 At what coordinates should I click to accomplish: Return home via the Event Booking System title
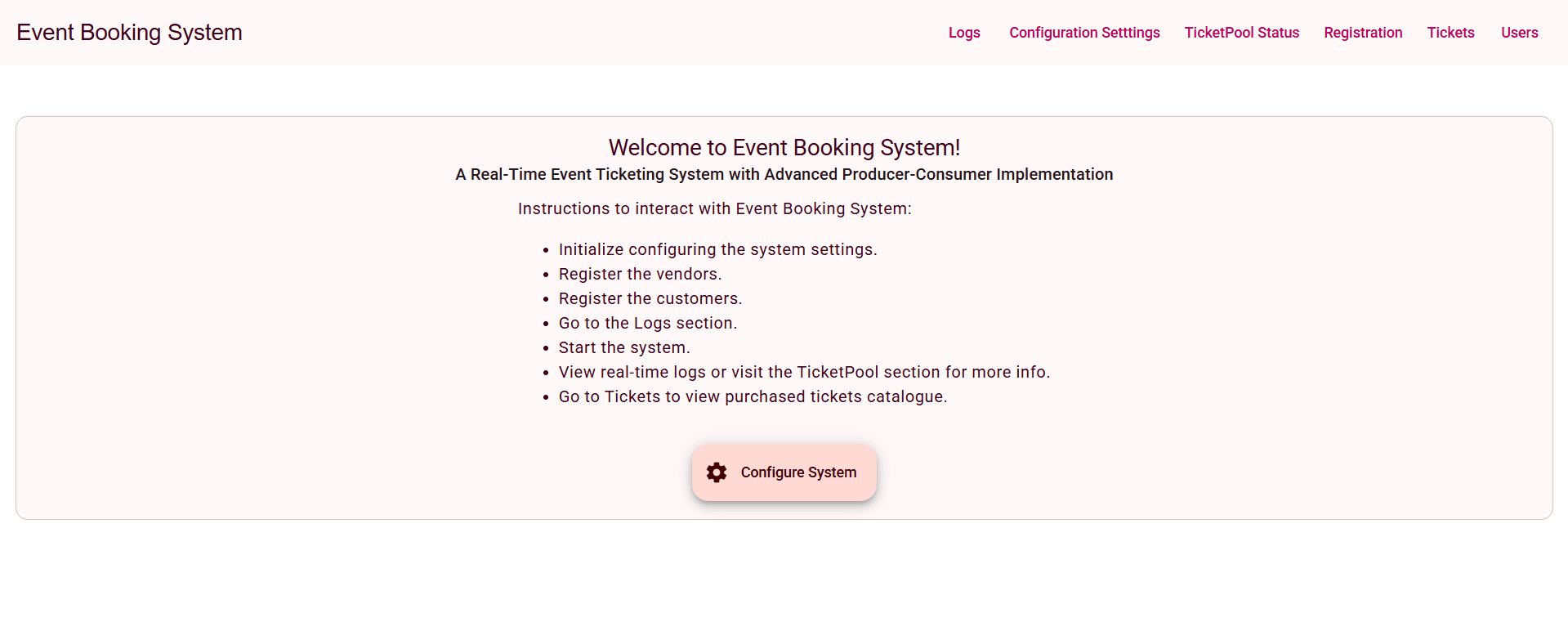tap(128, 32)
